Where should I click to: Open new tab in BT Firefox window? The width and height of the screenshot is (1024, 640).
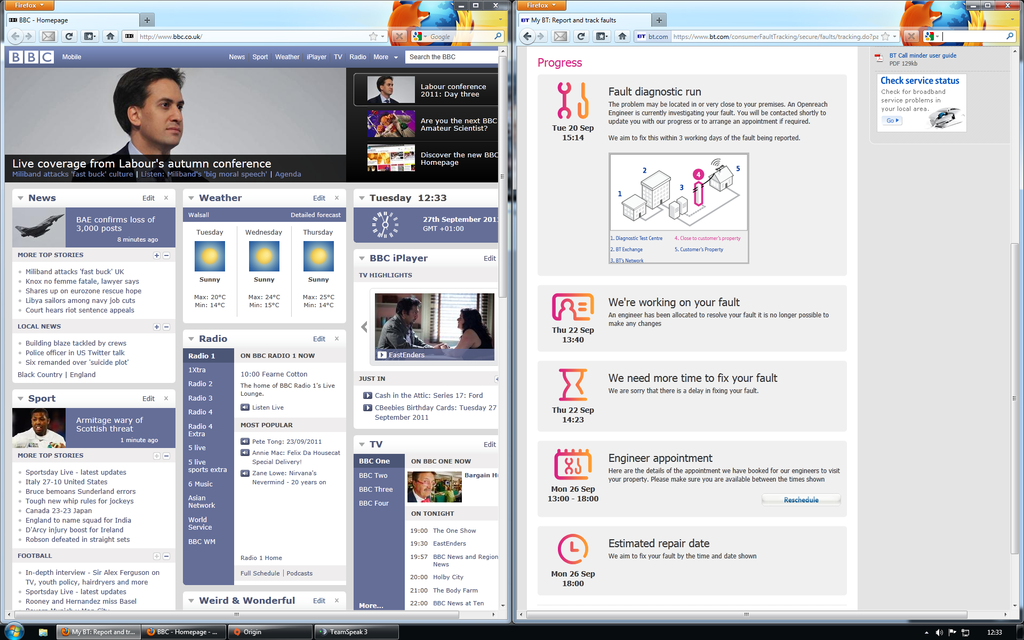[659, 20]
